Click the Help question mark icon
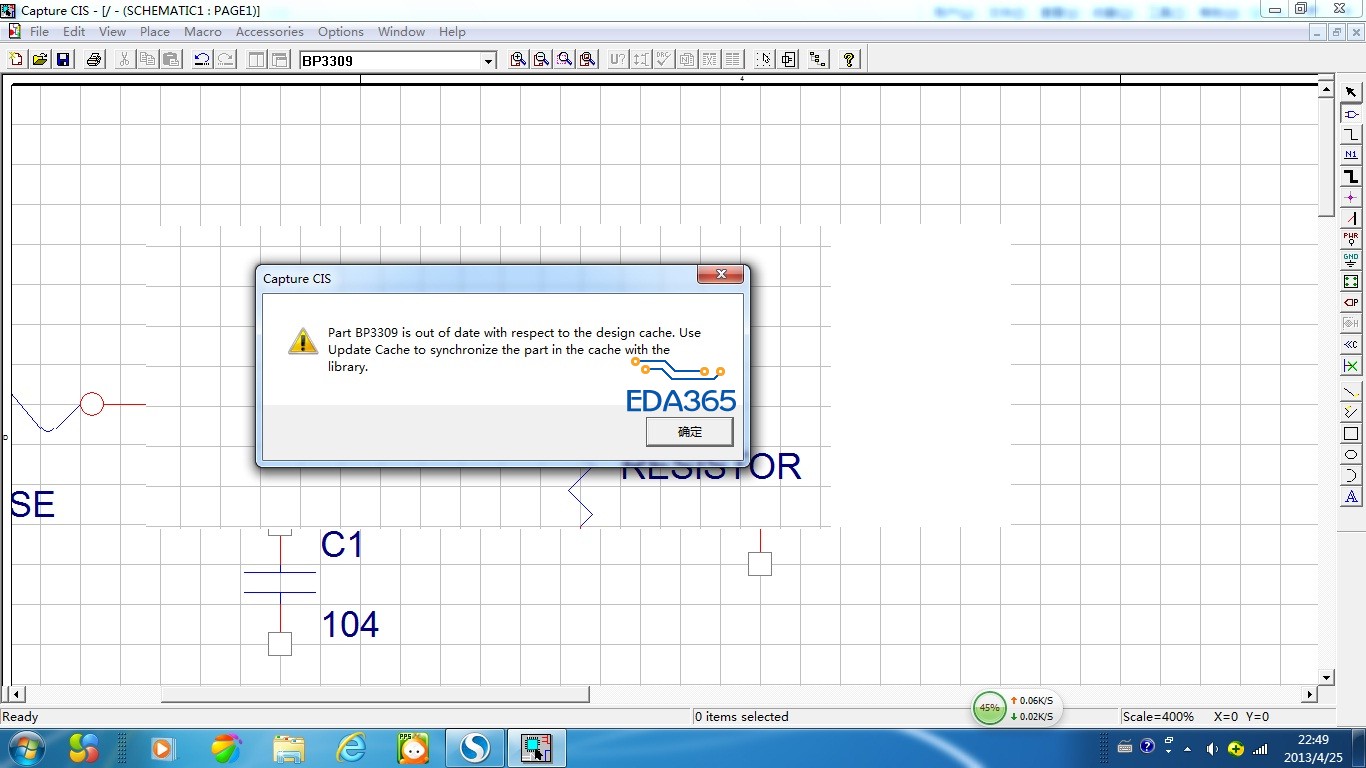The width and height of the screenshot is (1366, 768). (x=849, y=60)
